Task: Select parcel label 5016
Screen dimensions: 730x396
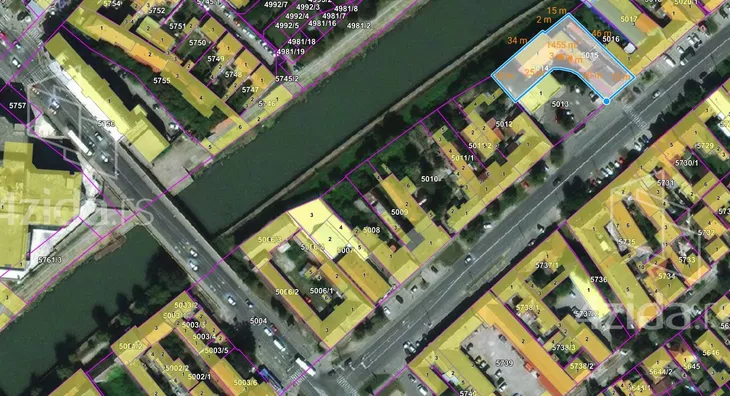Action: pyautogui.click(x=611, y=39)
